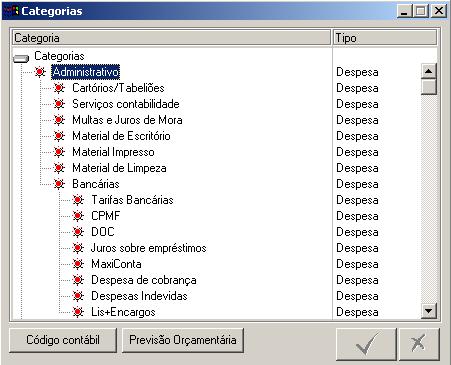The height and width of the screenshot is (365, 451).
Task: Click Despesa type in DOC row
Action: pyautogui.click(x=357, y=232)
